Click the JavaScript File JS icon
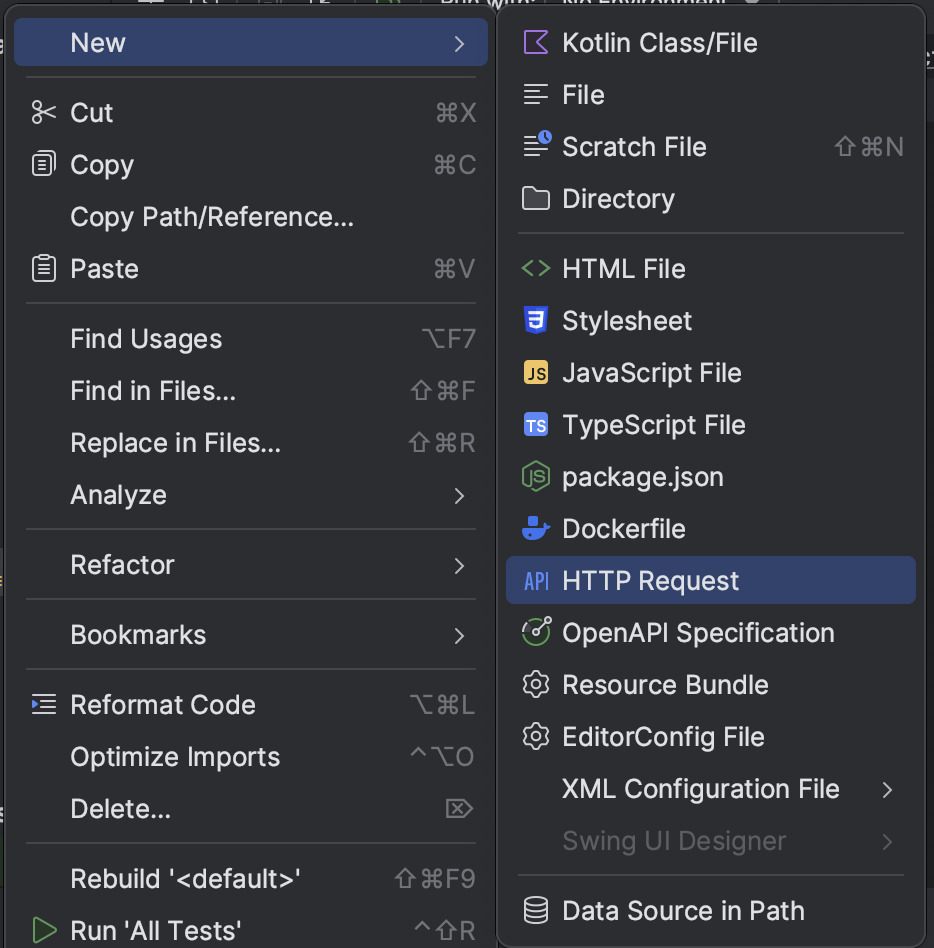This screenshot has height=948, width=934. click(536, 372)
